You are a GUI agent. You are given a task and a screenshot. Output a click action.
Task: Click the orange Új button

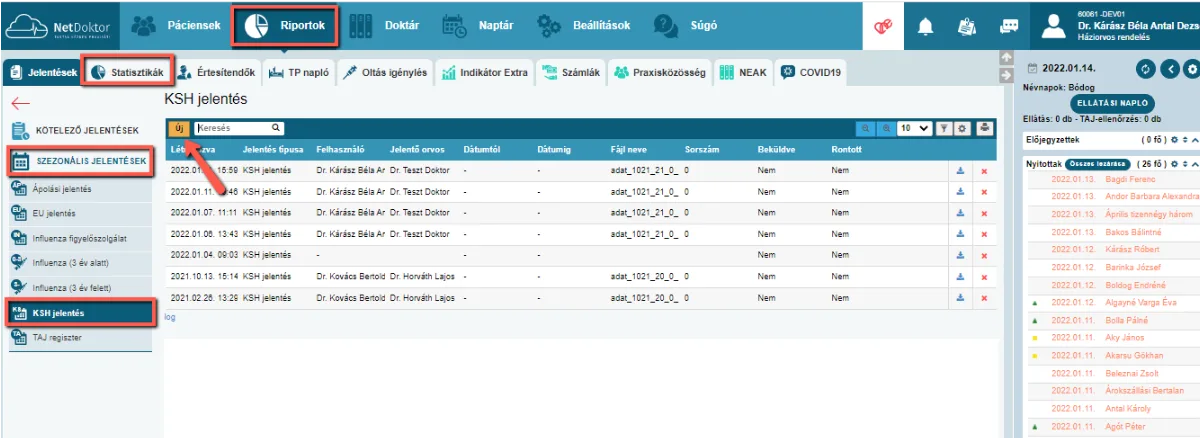point(178,128)
